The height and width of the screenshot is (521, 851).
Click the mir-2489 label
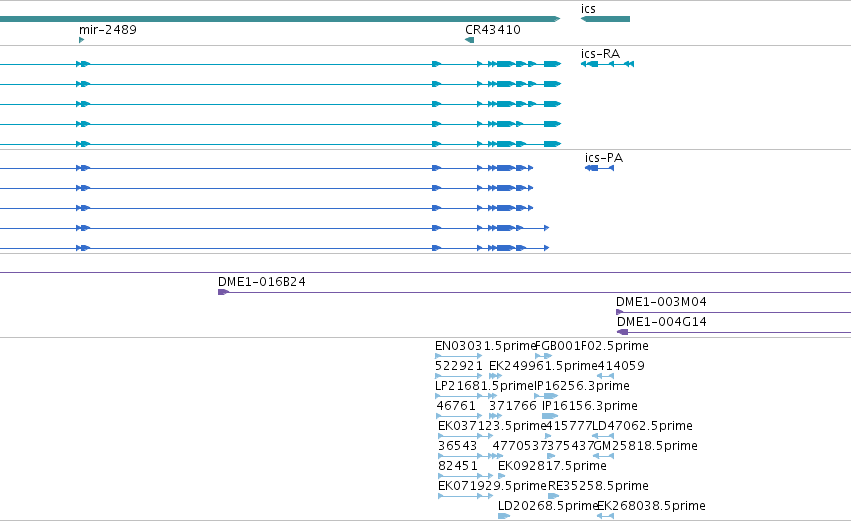click(x=107, y=30)
